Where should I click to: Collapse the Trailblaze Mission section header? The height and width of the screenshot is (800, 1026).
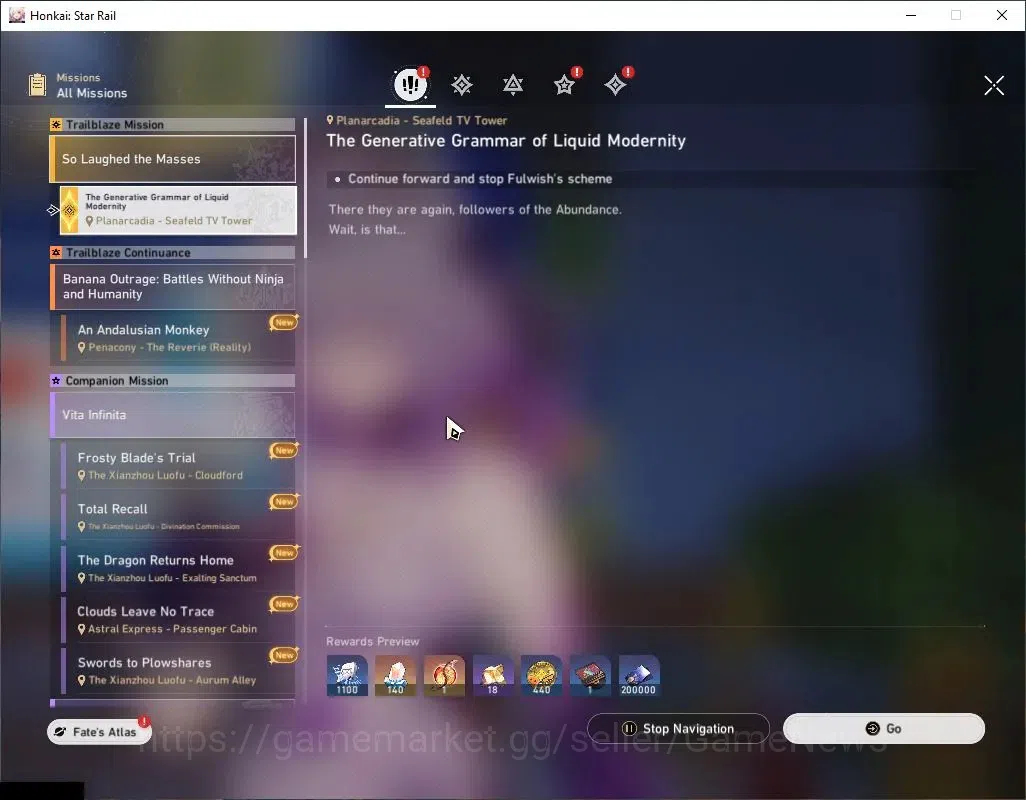click(173, 124)
